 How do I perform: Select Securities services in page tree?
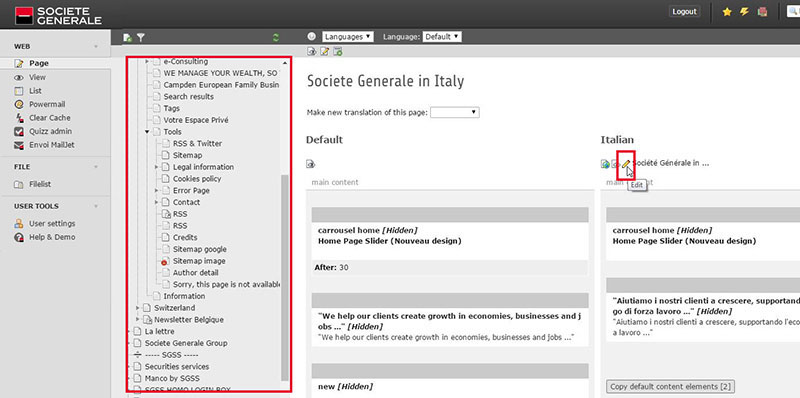[177, 366]
